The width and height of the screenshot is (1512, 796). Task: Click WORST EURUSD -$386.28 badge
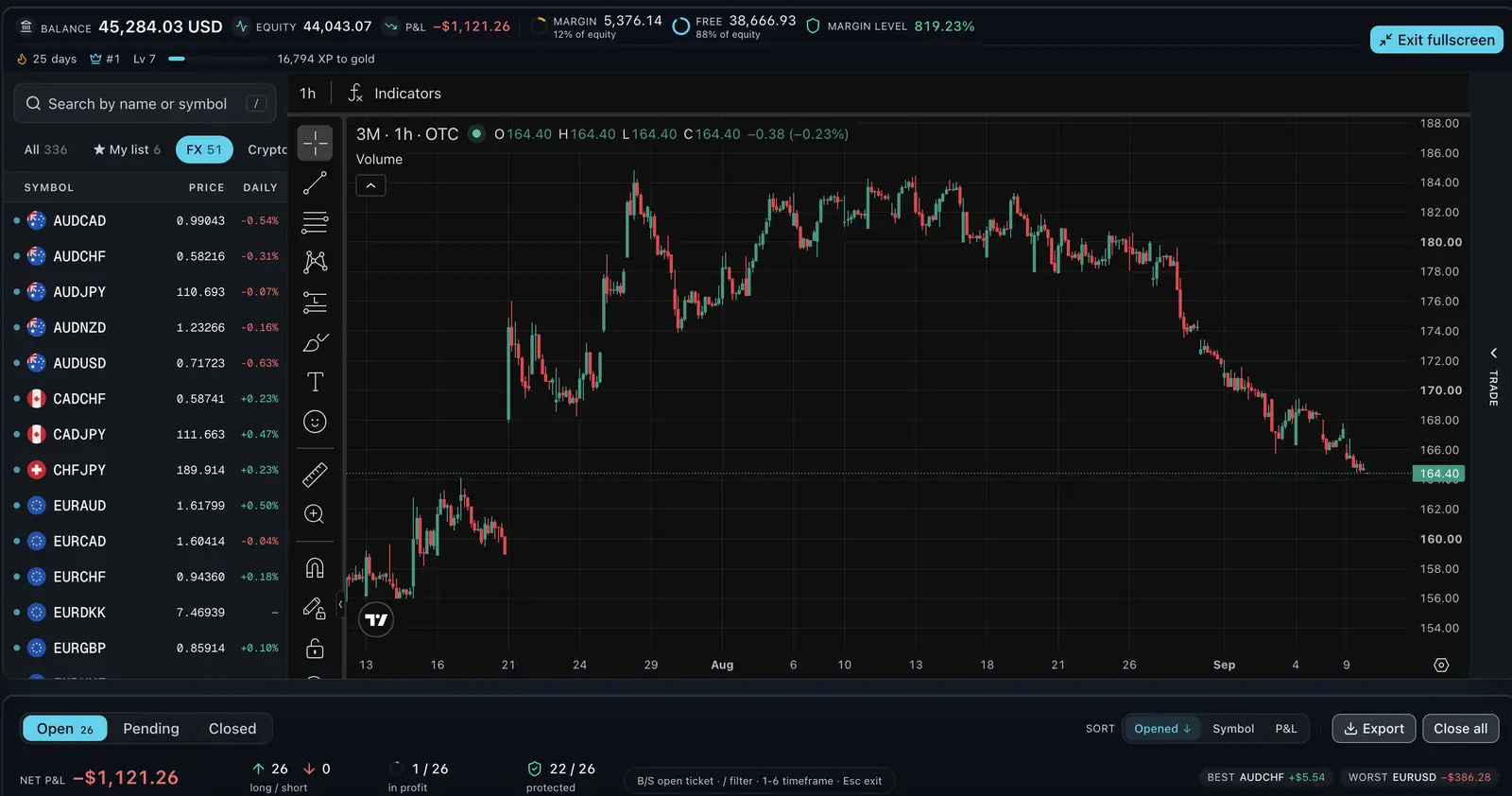1419,777
